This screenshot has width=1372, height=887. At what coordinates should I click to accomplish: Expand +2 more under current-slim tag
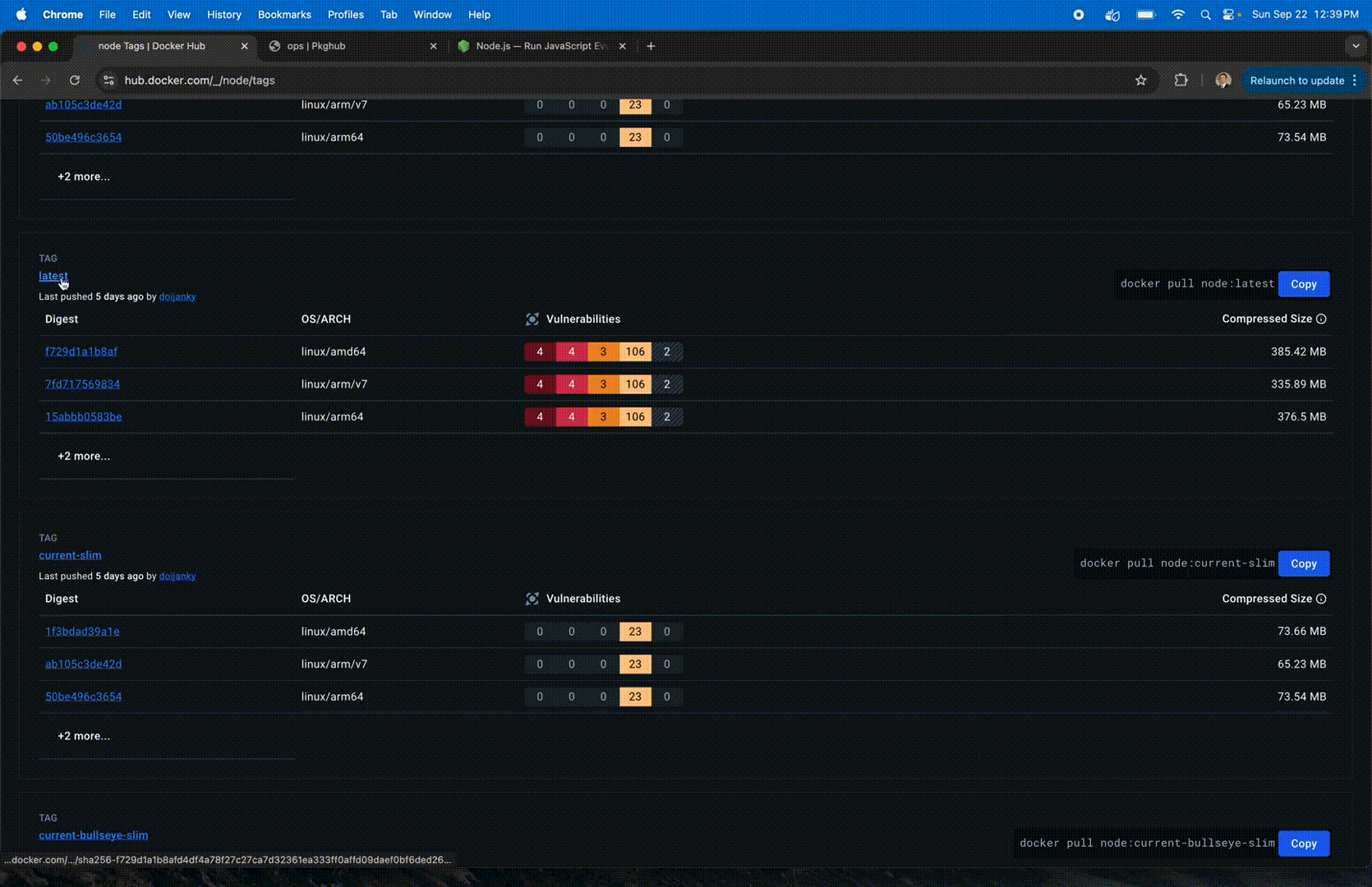(x=84, y=736)
